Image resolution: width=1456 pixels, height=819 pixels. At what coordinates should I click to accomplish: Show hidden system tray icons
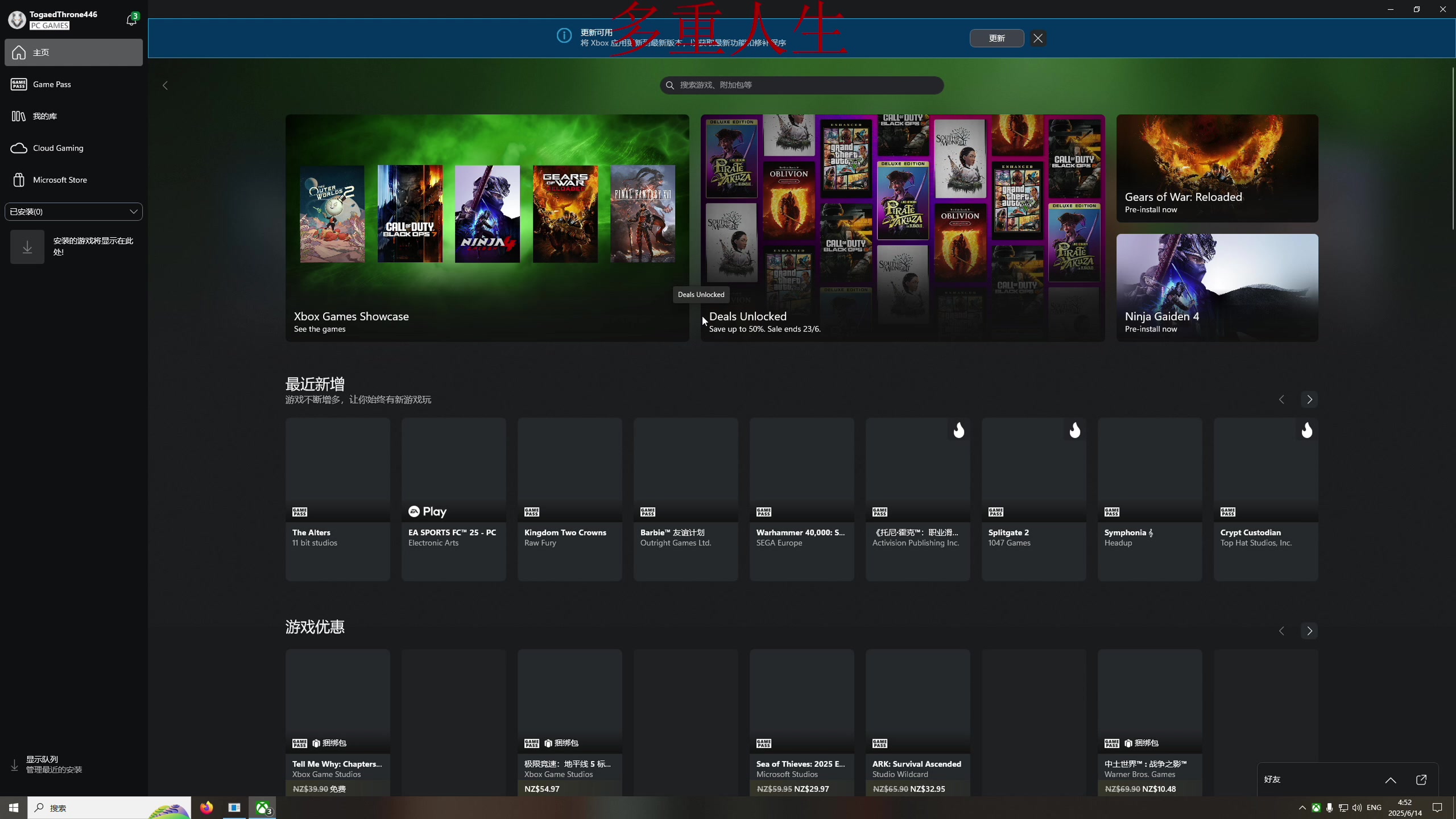(1302, 808)
